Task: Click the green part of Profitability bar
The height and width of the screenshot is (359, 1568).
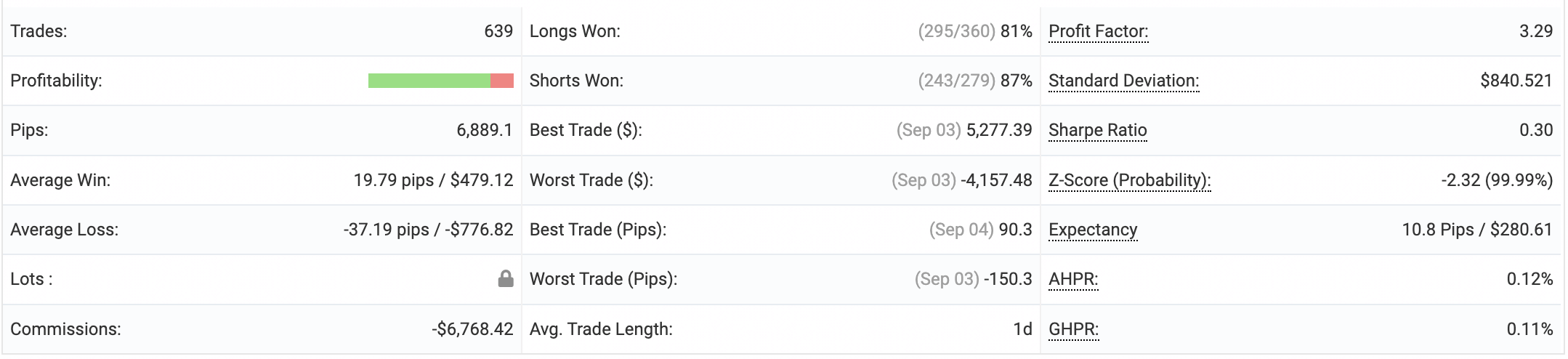Action: tap(429, 81)
